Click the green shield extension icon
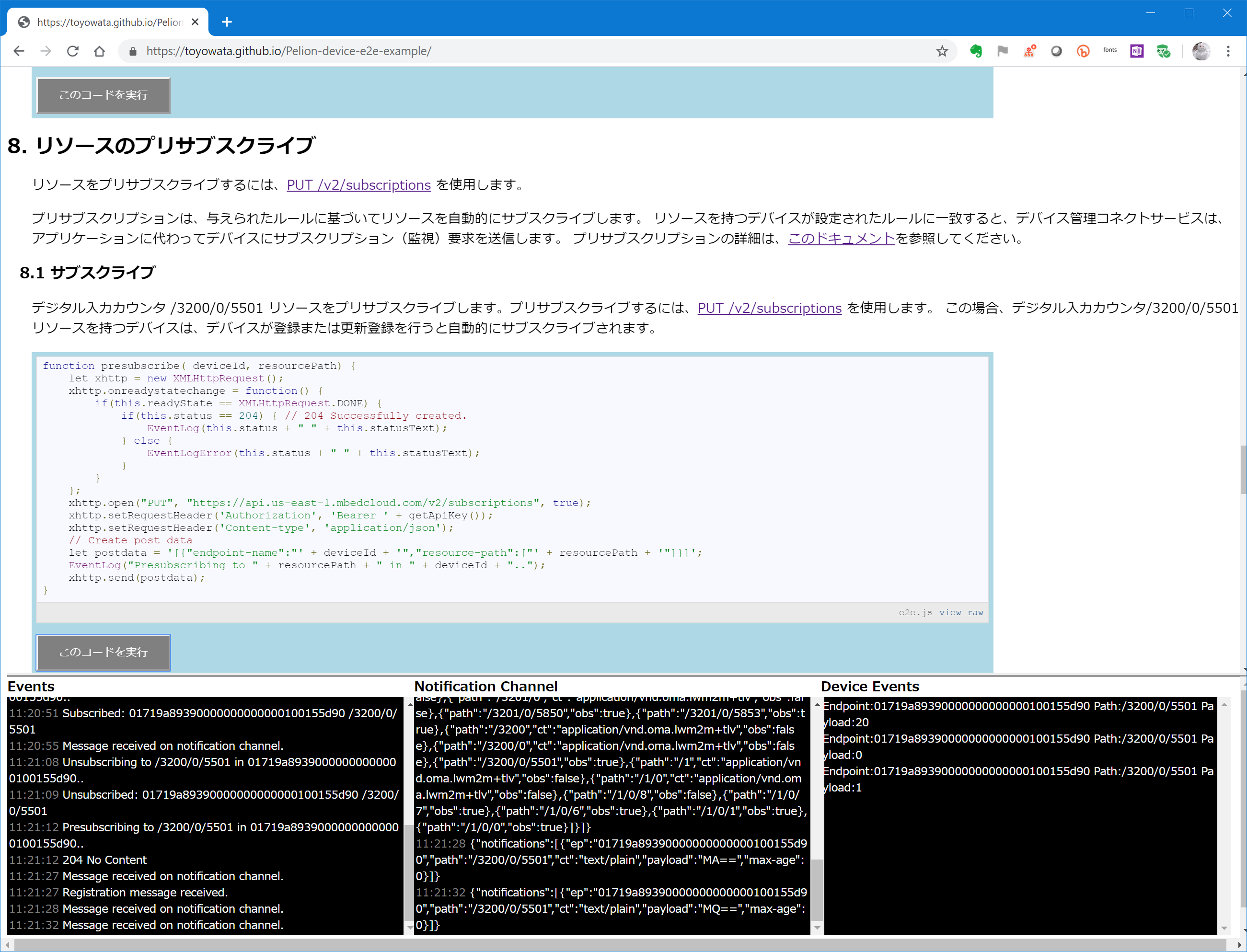The width and height of the screenshot is (1247, 952). 1164,51
